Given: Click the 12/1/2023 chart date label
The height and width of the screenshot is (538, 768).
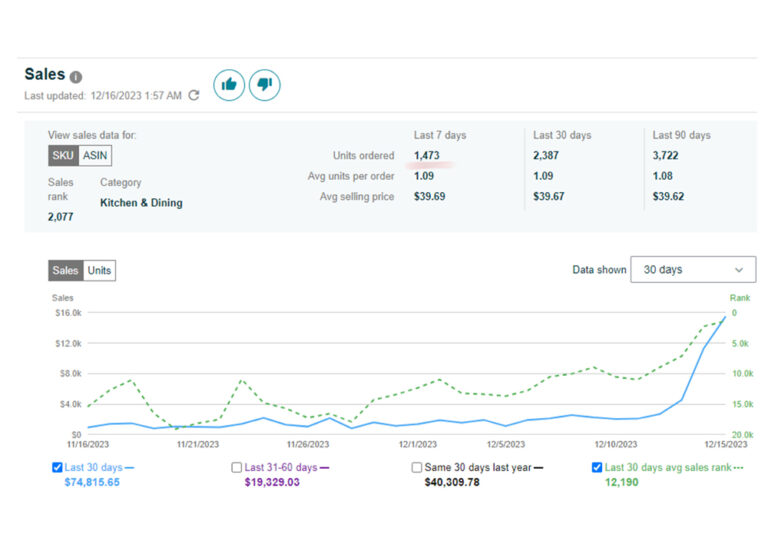Looking at the screenshot, I should (417, 444).
